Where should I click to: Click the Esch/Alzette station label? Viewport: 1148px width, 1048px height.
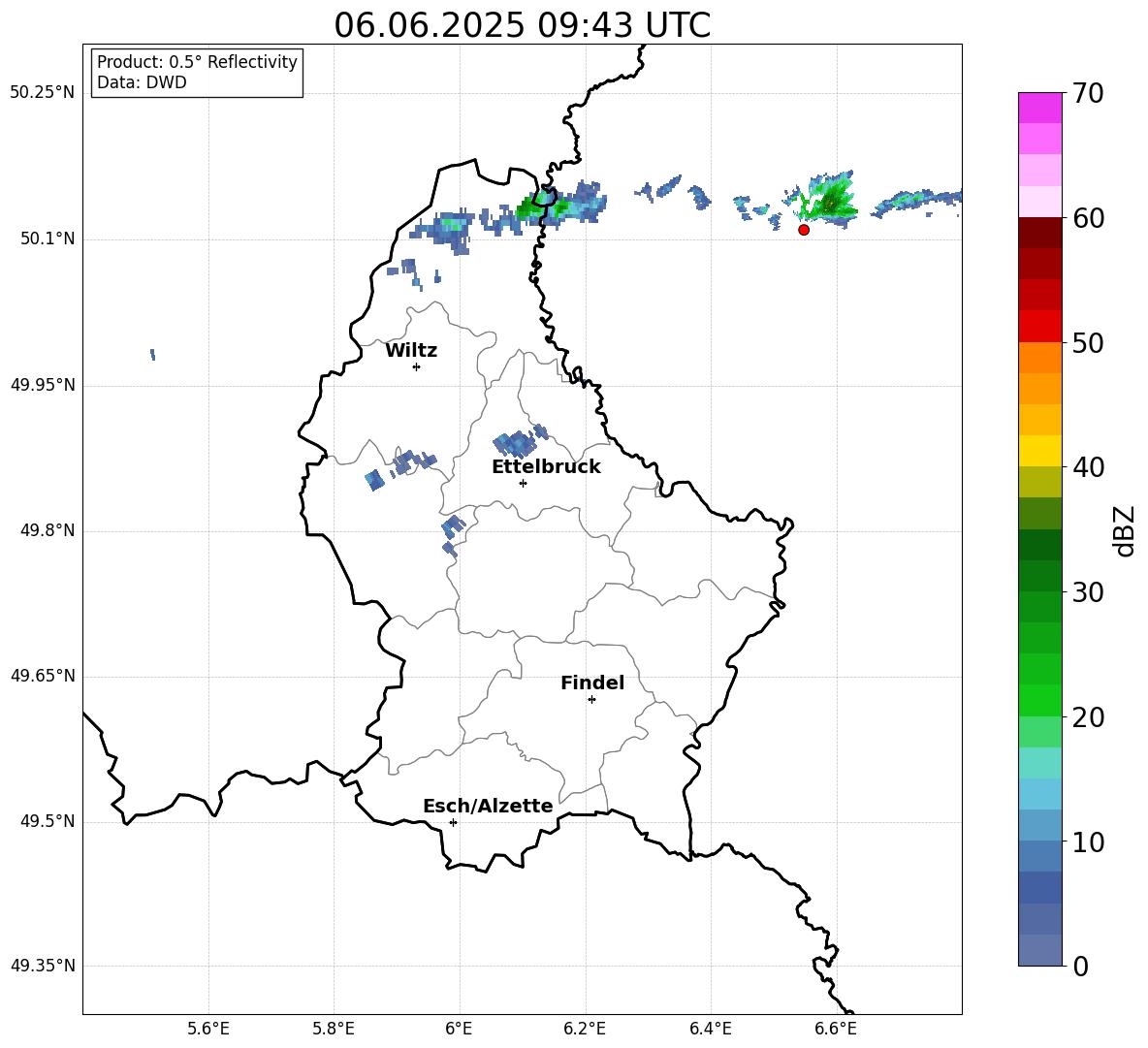pos(489,807)
